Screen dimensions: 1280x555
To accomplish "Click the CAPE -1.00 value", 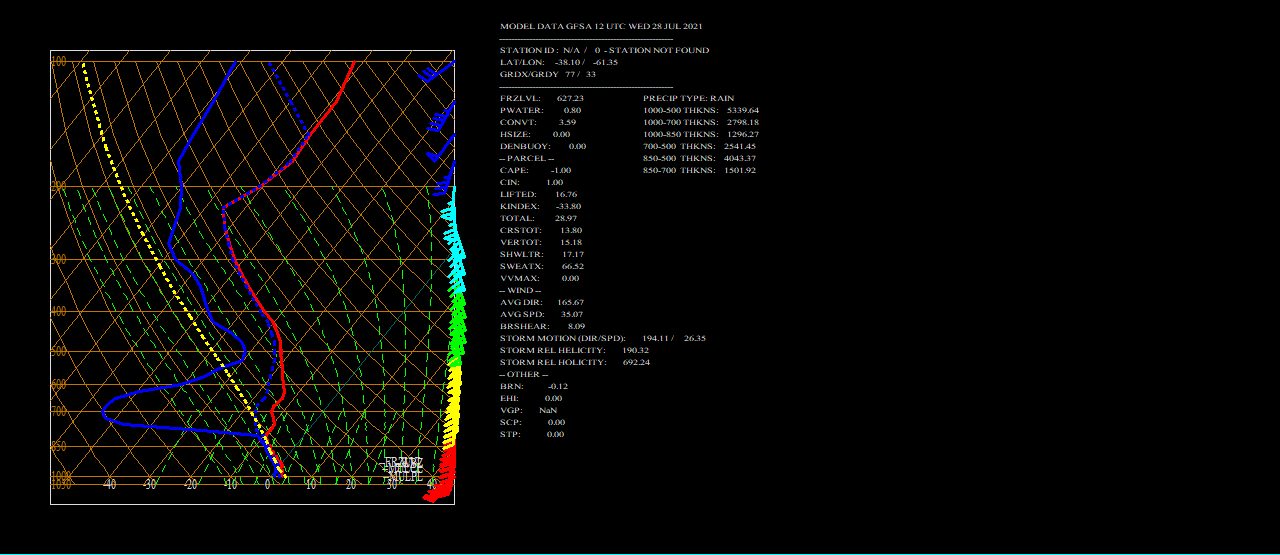I will (560, 170).
